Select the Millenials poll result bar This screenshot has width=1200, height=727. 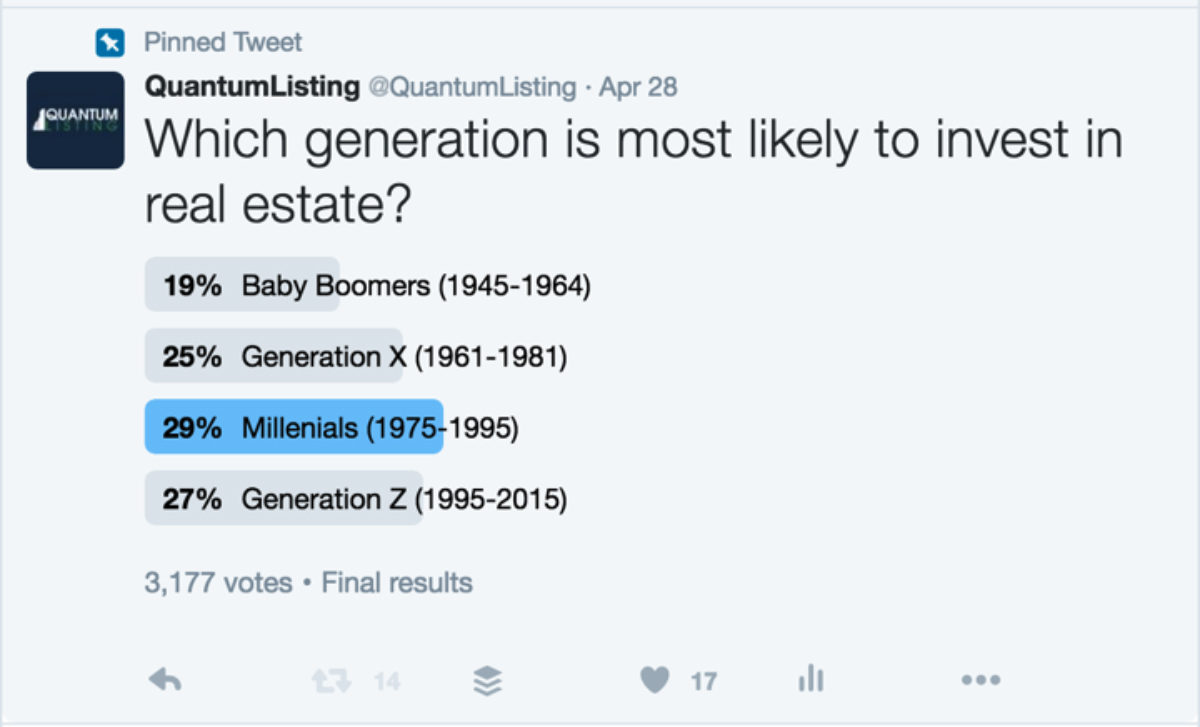(293, 428)
